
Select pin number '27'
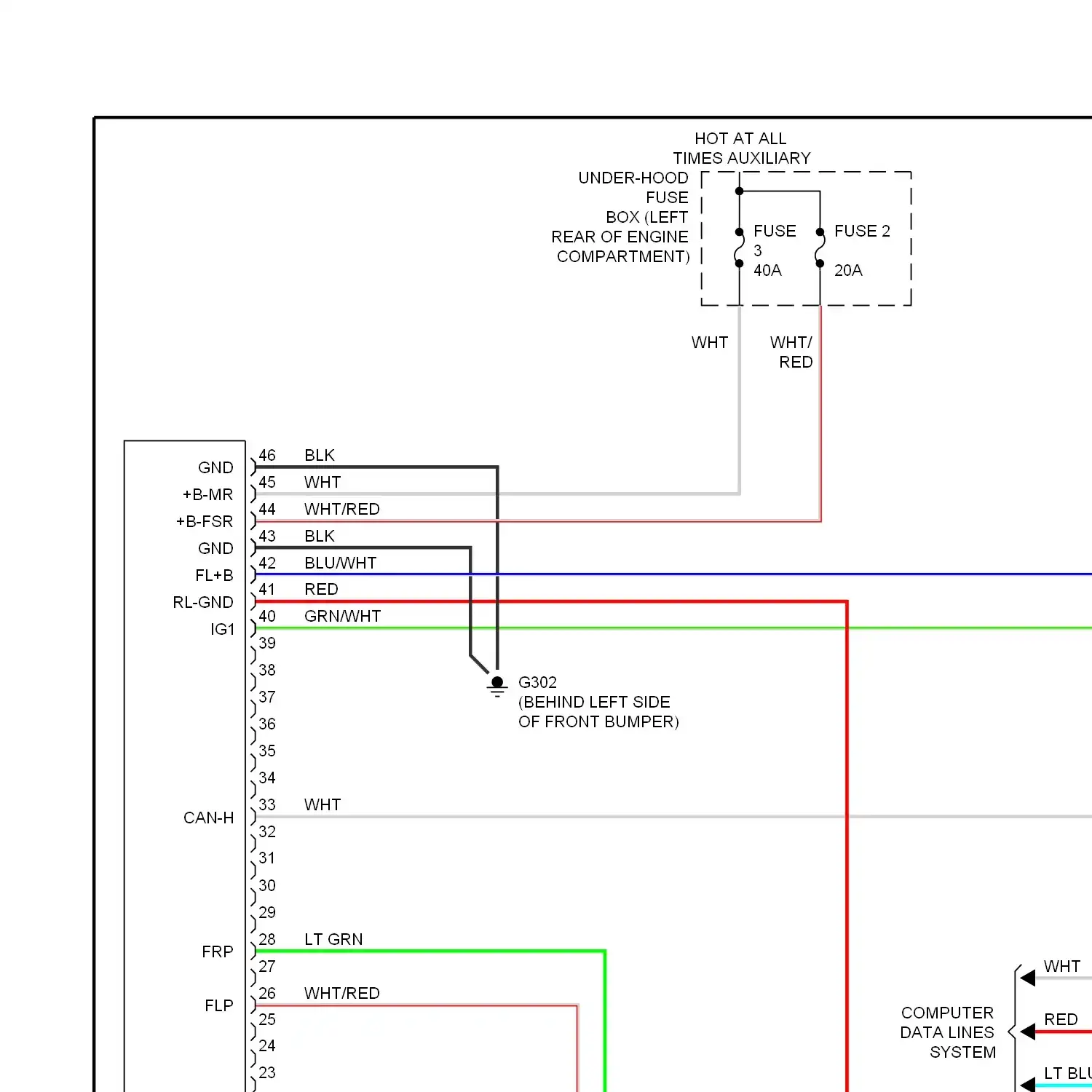pyautogui.click(x=267, y=966)
